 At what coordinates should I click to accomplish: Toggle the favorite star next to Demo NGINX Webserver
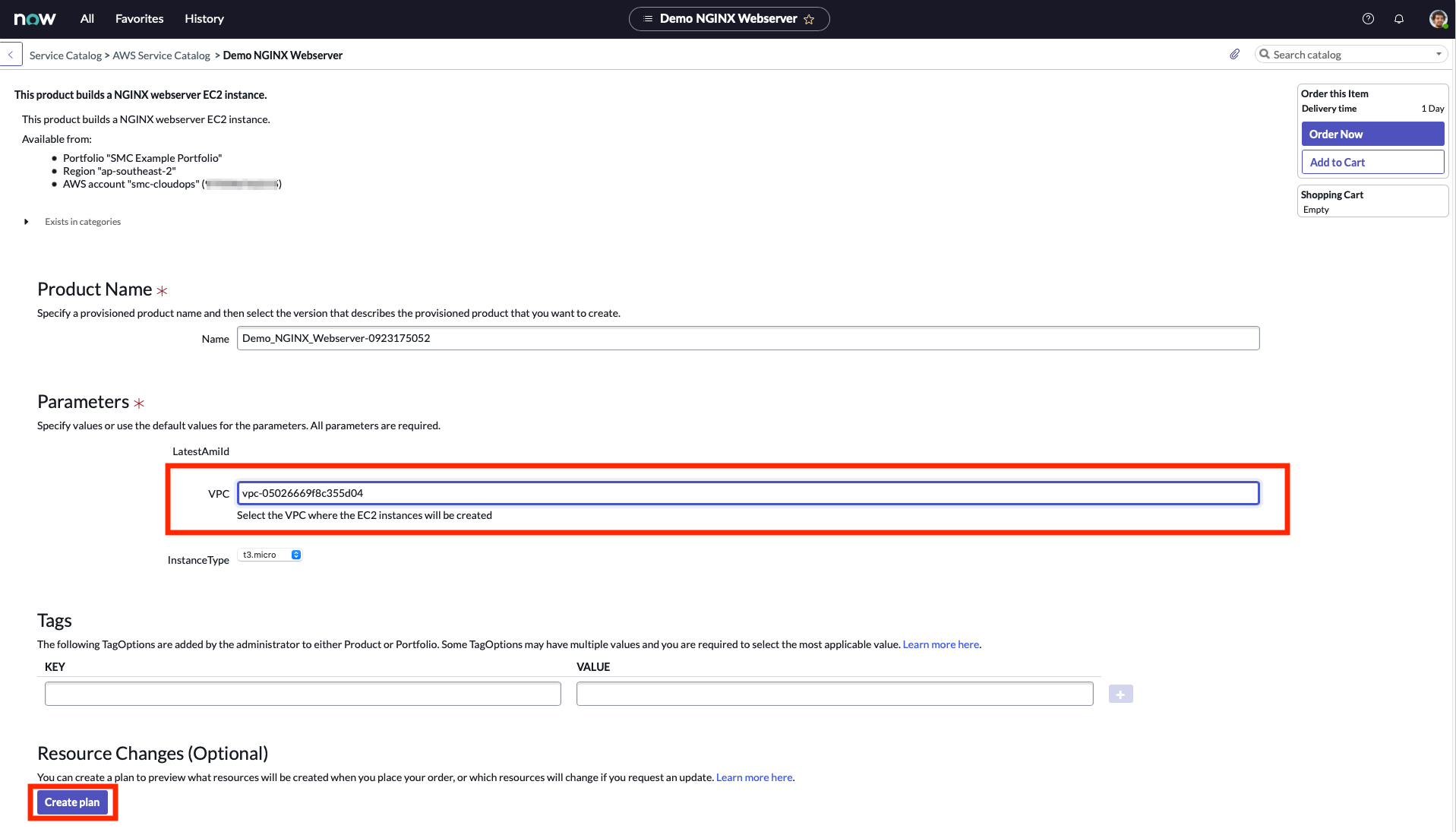click(x=810, y=19)
